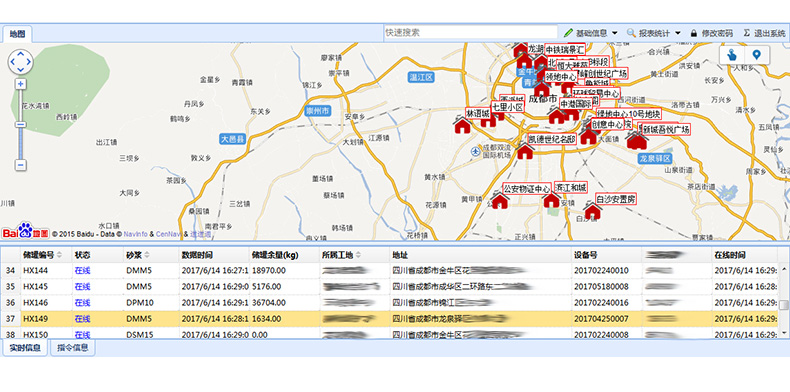The image size is (790, 392).
Task: Click the map zoom-out minus button
Action: pyautogui.click(x=21, y=165)
